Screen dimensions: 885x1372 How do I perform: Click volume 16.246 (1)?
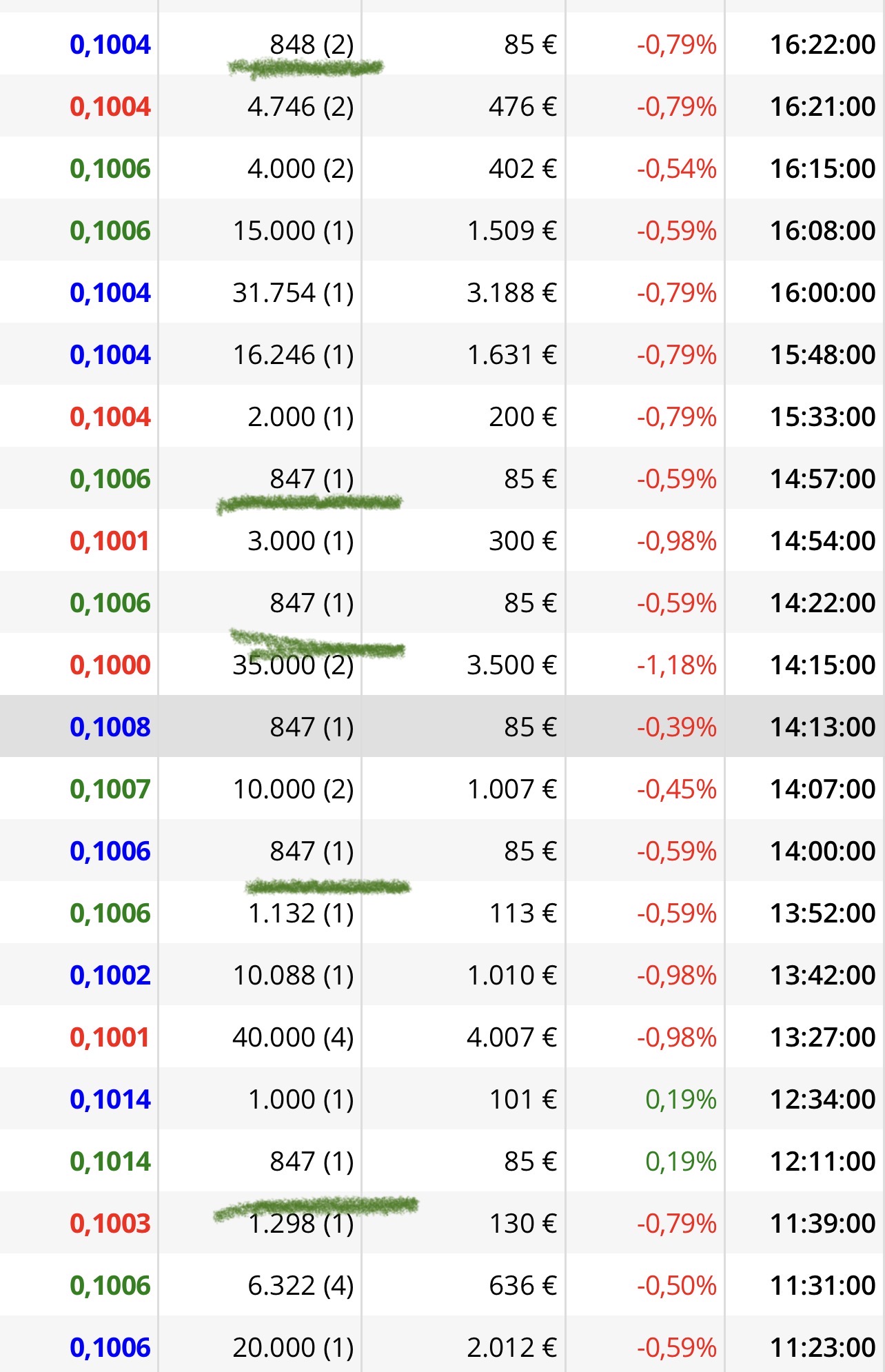(x=293, y=355)
